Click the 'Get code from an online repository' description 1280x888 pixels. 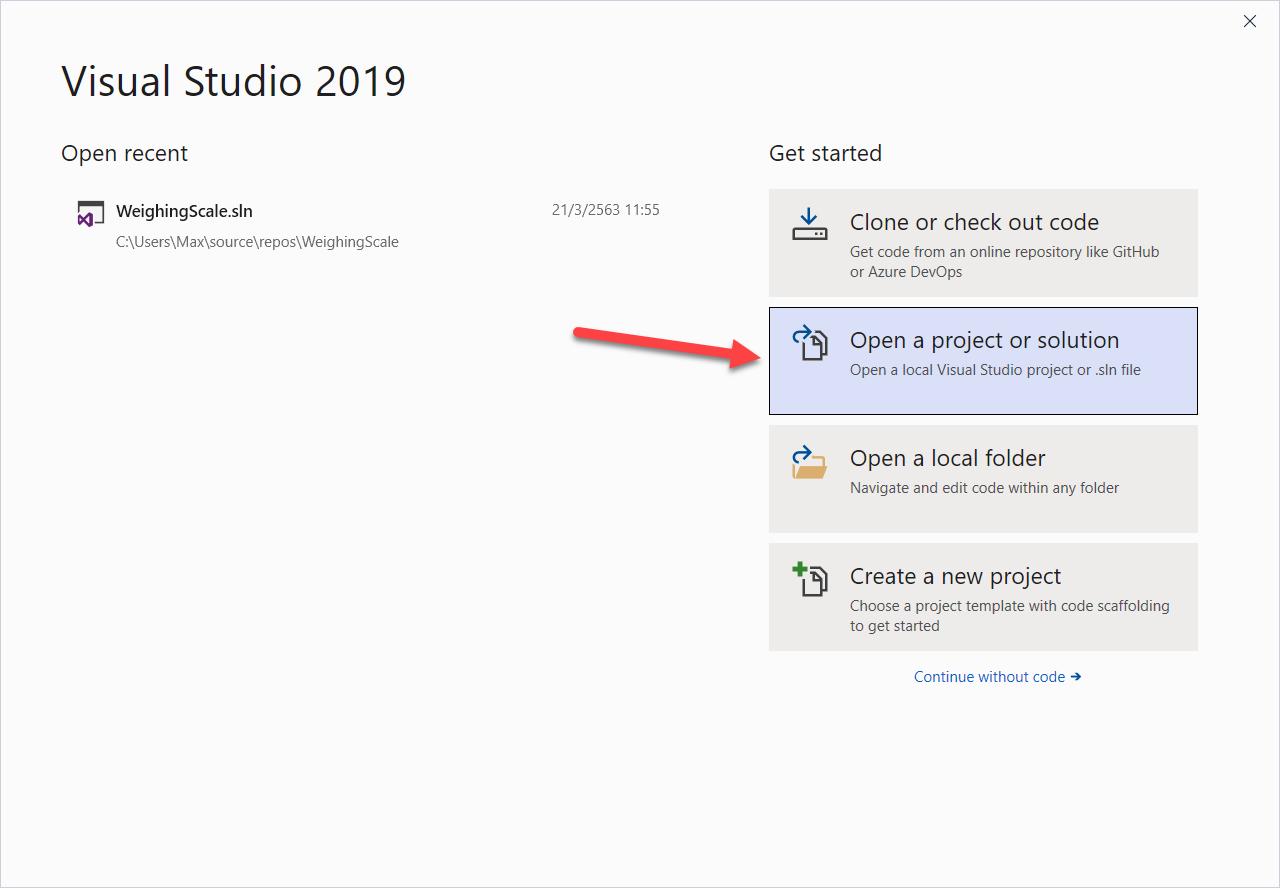1004,262
